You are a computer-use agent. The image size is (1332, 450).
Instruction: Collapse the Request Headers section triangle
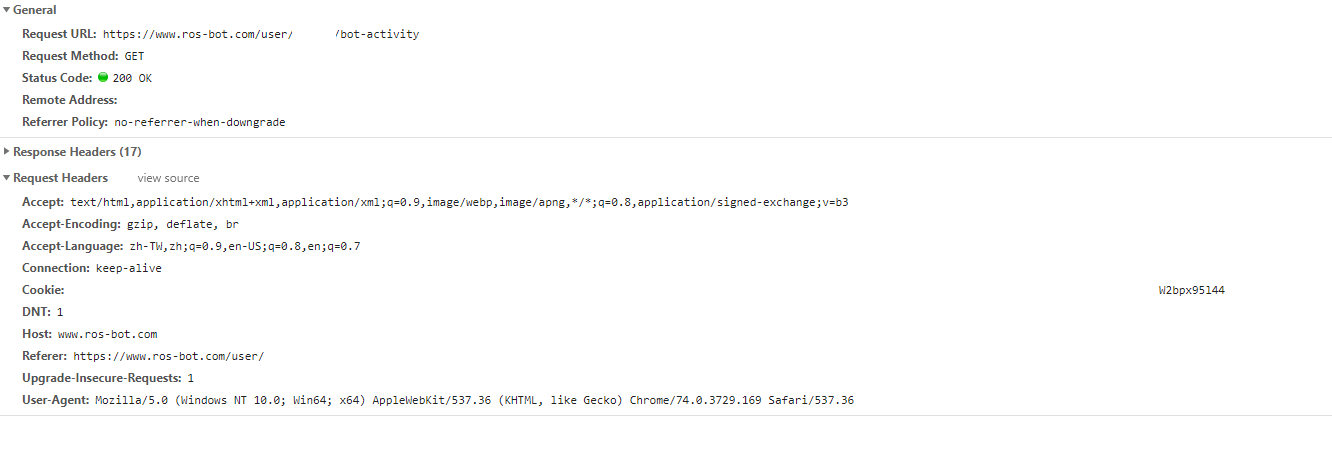(6, 178)
